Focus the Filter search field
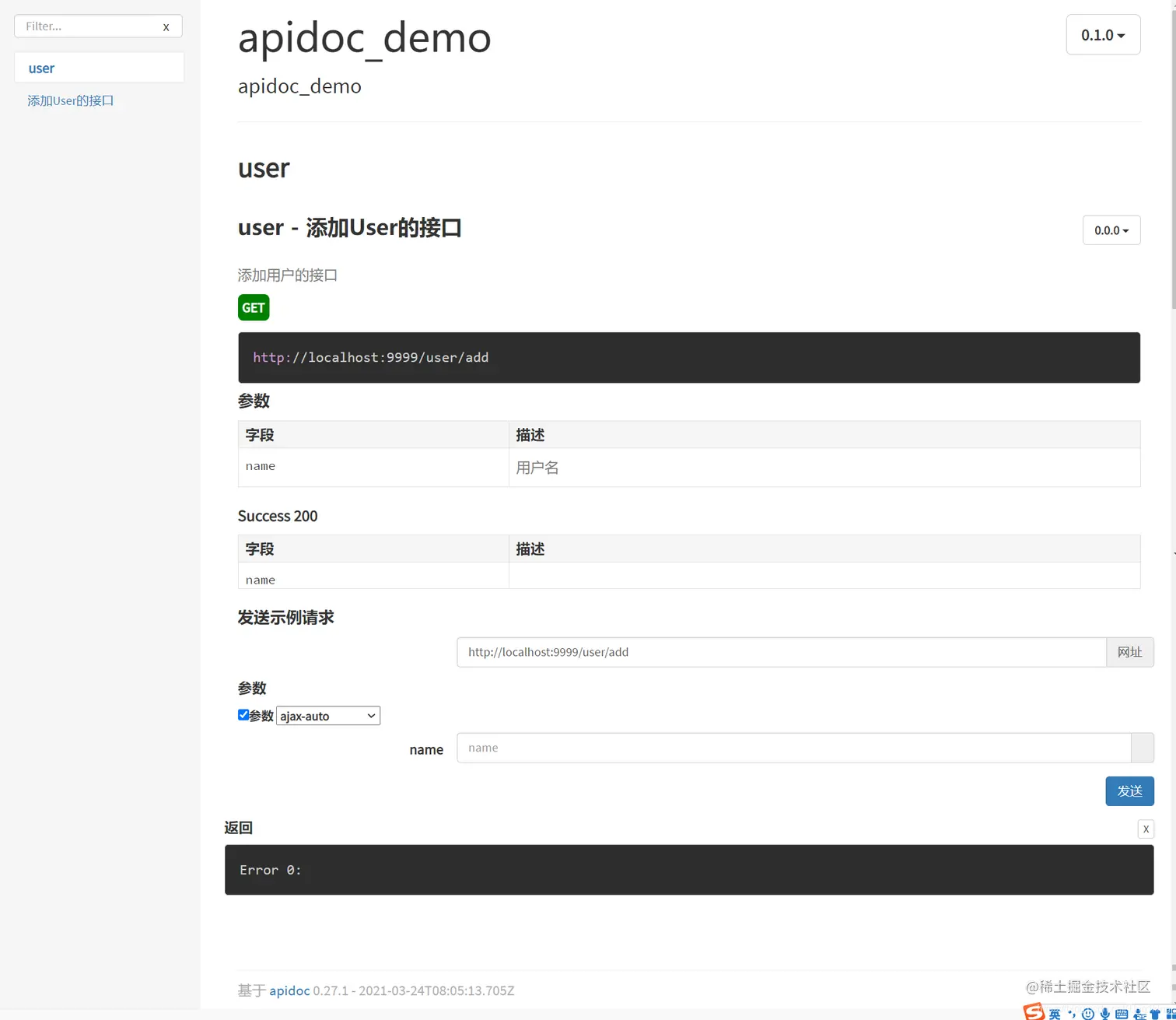This screenshot has width=1176, height=1020. click(x=98, y=26)
